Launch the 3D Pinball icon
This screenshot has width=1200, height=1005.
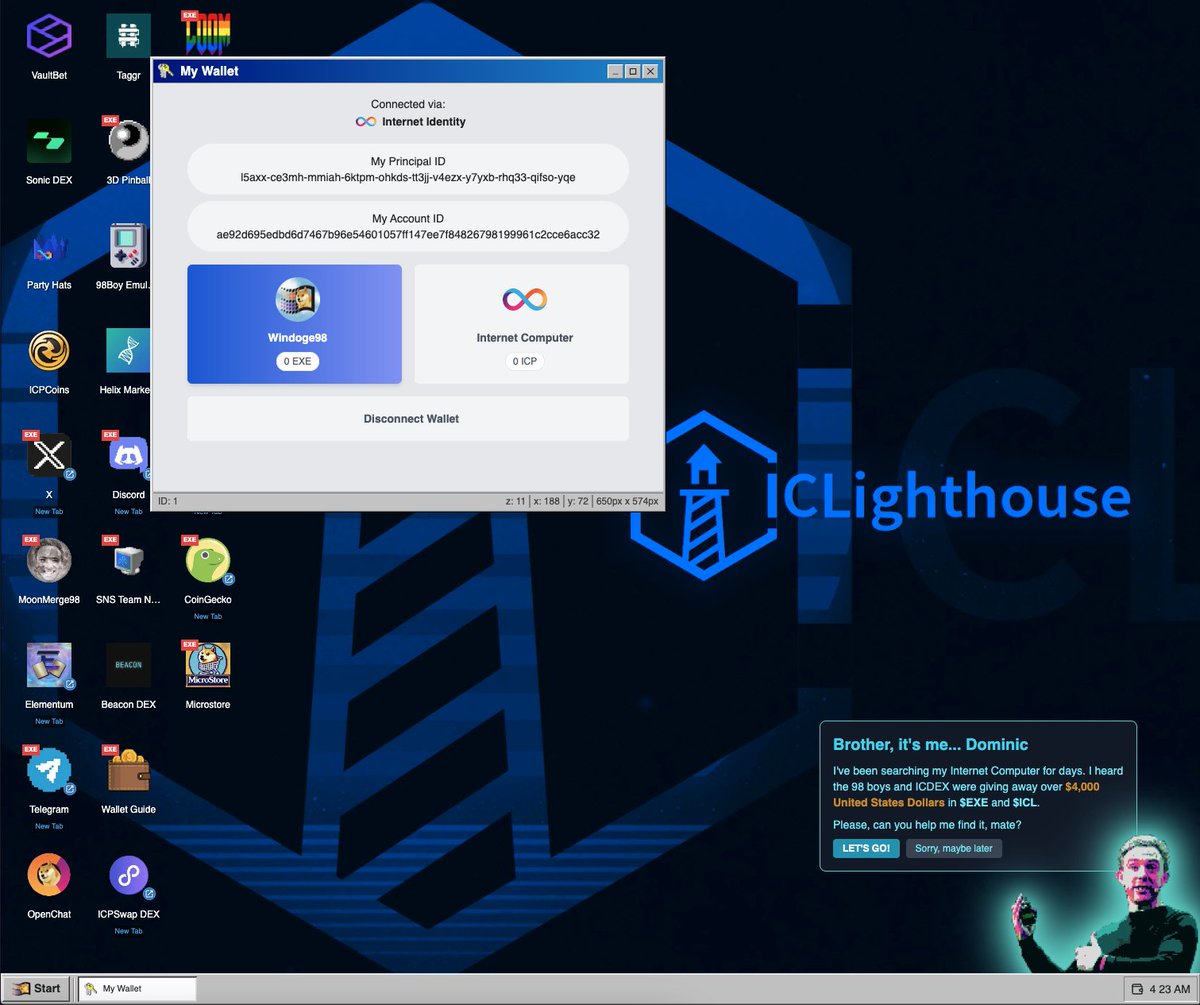pyautogui.click(x=128, y=142)
